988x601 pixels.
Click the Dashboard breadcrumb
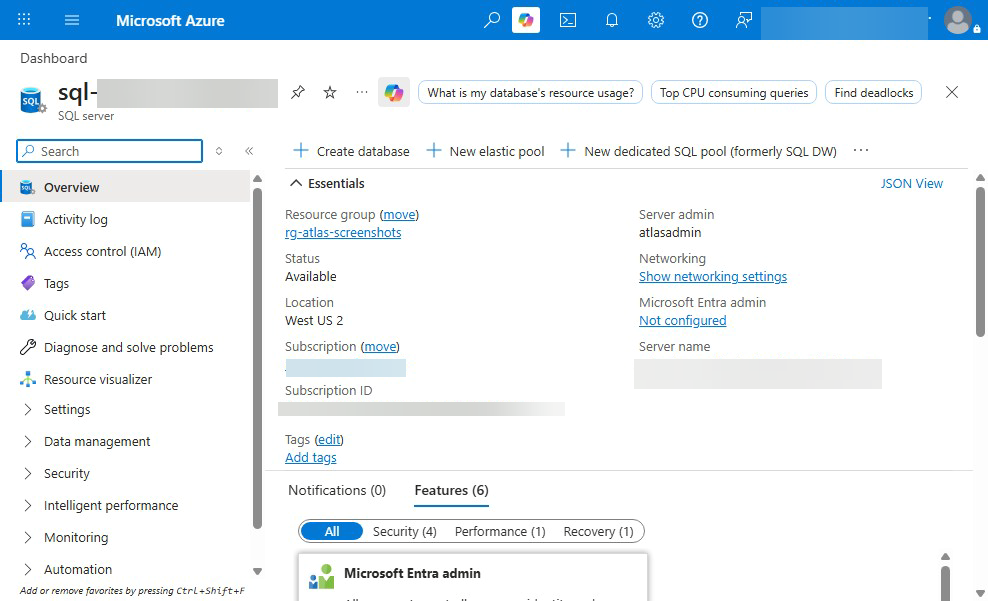pyautogui.click(x=54, y=59)
